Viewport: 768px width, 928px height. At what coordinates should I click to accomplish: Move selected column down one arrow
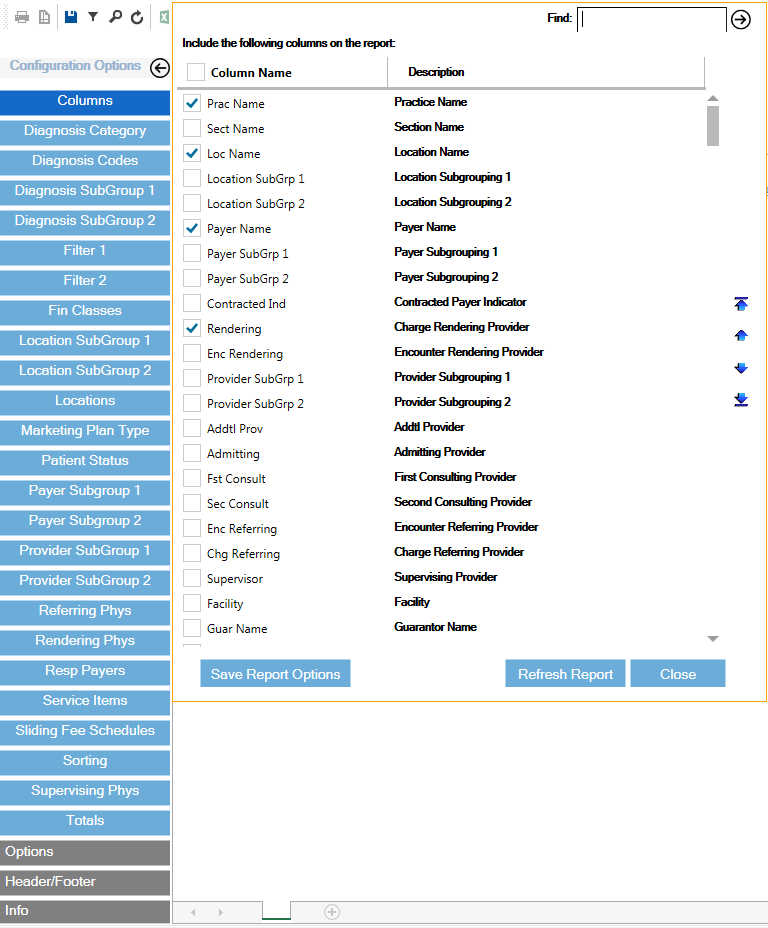(x=741, y=368)
